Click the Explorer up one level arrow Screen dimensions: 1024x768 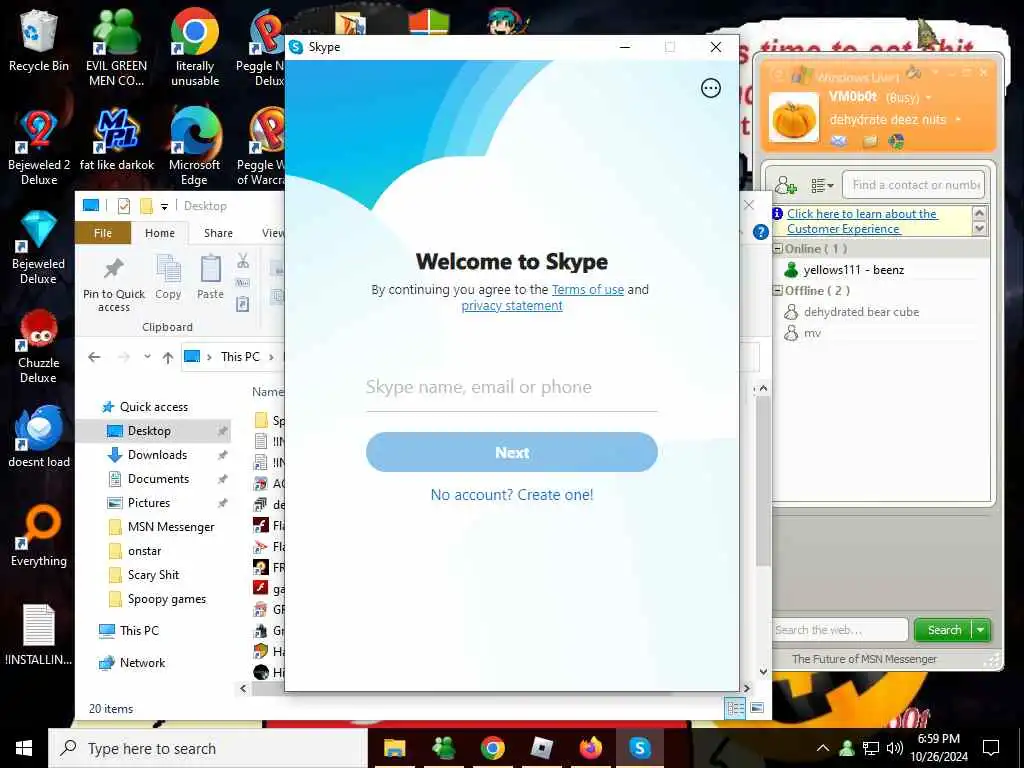[x=168, y=357]
